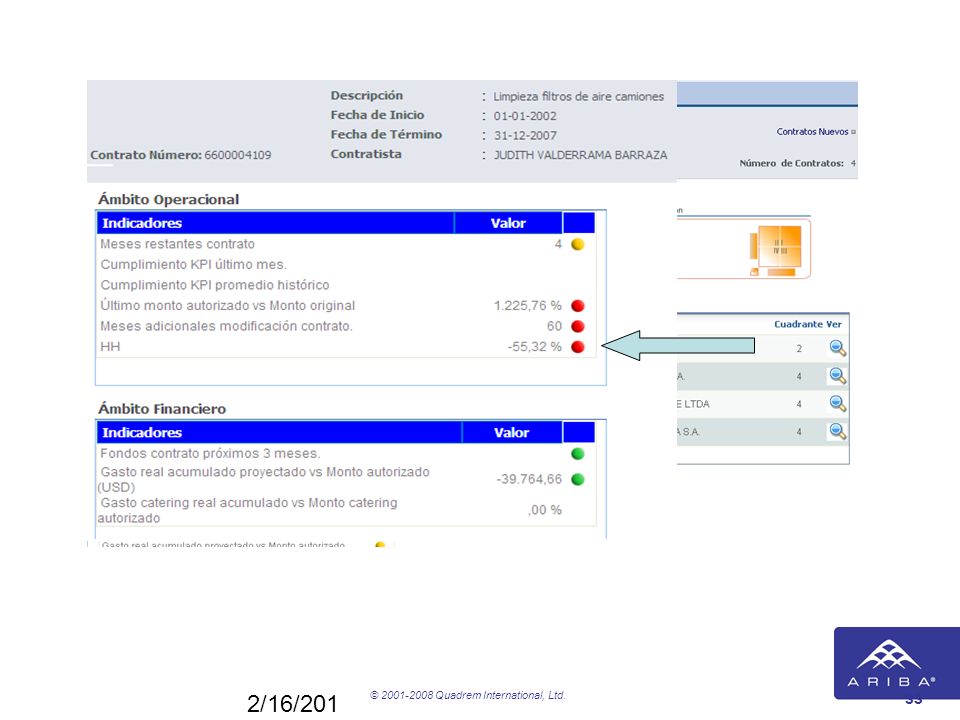Click Valor header in Ámbito Operacional table
960x720 pixels.
coord(508,223)
